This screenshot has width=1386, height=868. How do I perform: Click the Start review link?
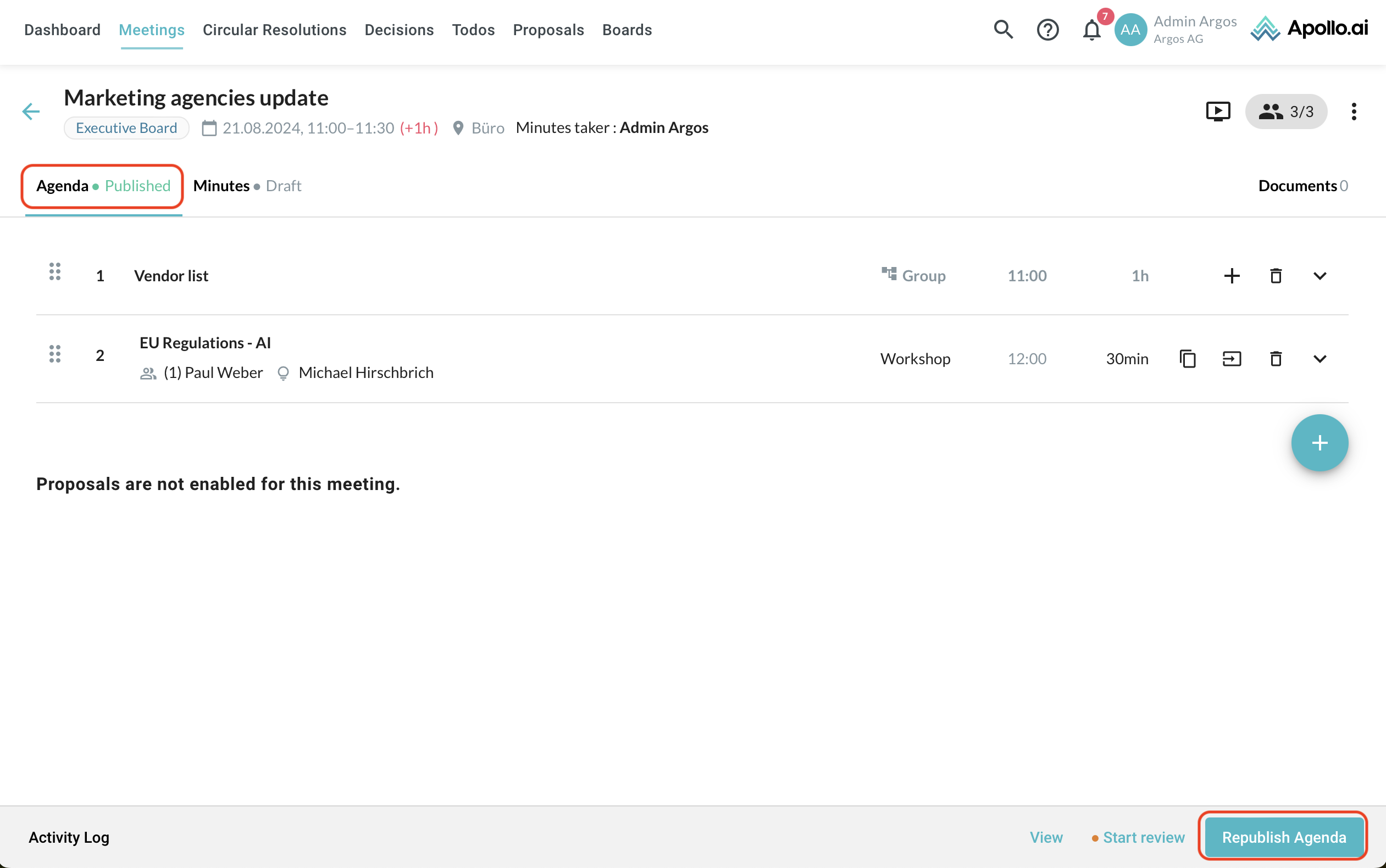(x=1143, y=837)
